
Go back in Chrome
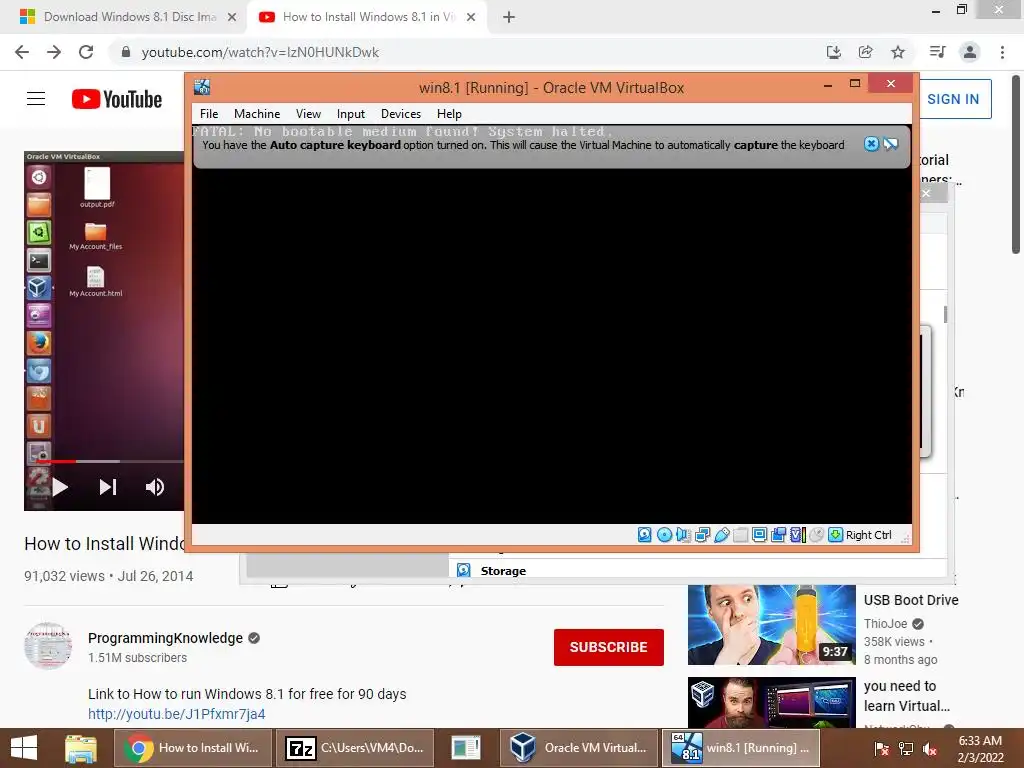coord(22,52)
